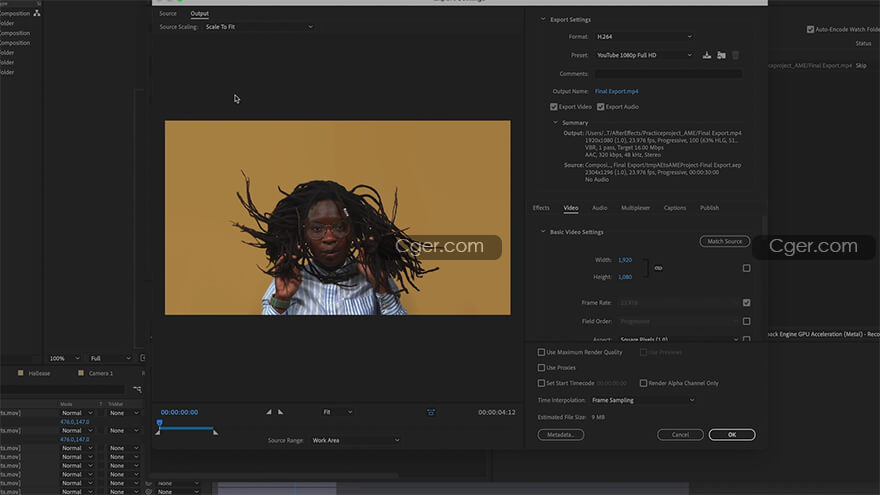Image resolution: width=880 pixels, height=495 pixels.
Task: Open the Aspect Square Pixels dropdown
Action: [679, 340]
